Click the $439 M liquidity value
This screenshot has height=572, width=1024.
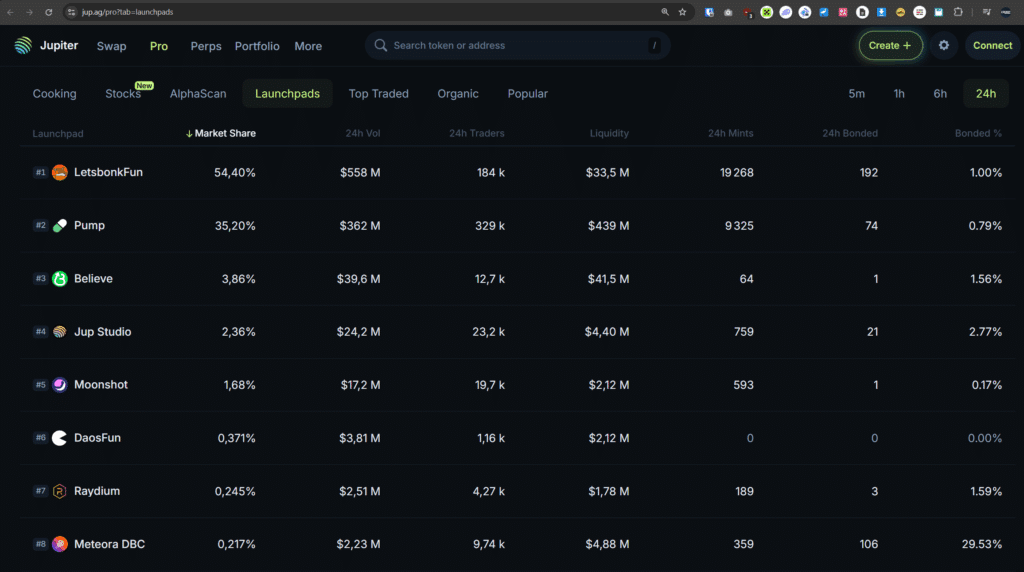[608, 225]
